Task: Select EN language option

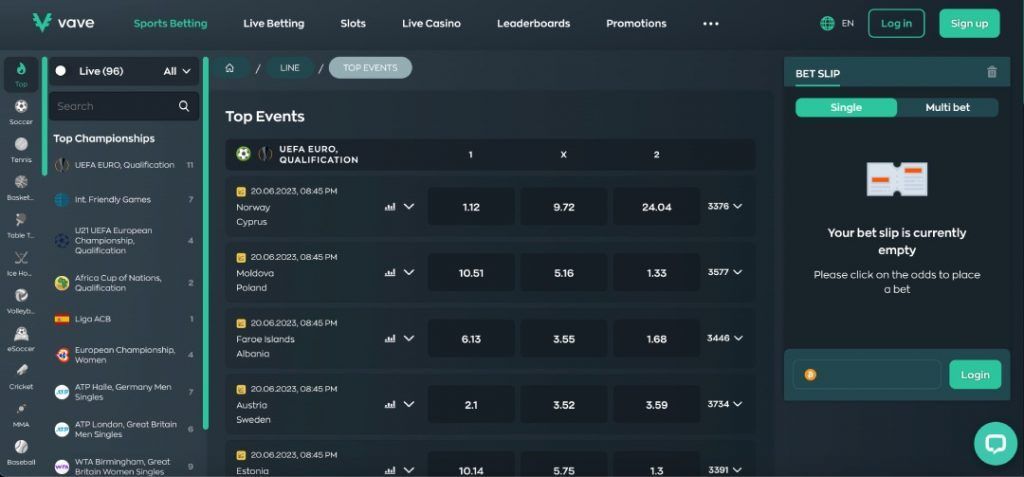Action: point(848,24)
